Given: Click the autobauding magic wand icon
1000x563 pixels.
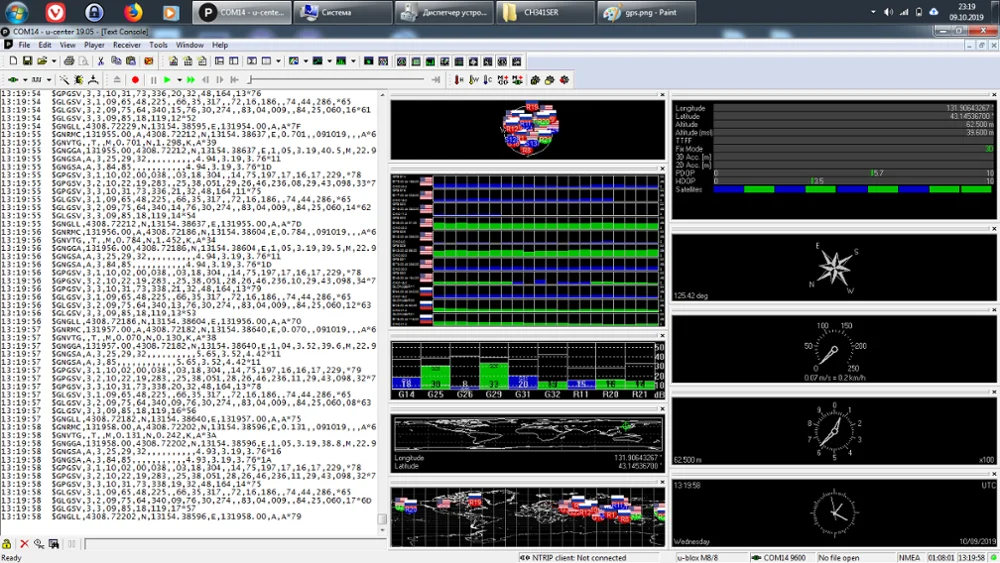Looking at the screenshot, I should 64,80.
